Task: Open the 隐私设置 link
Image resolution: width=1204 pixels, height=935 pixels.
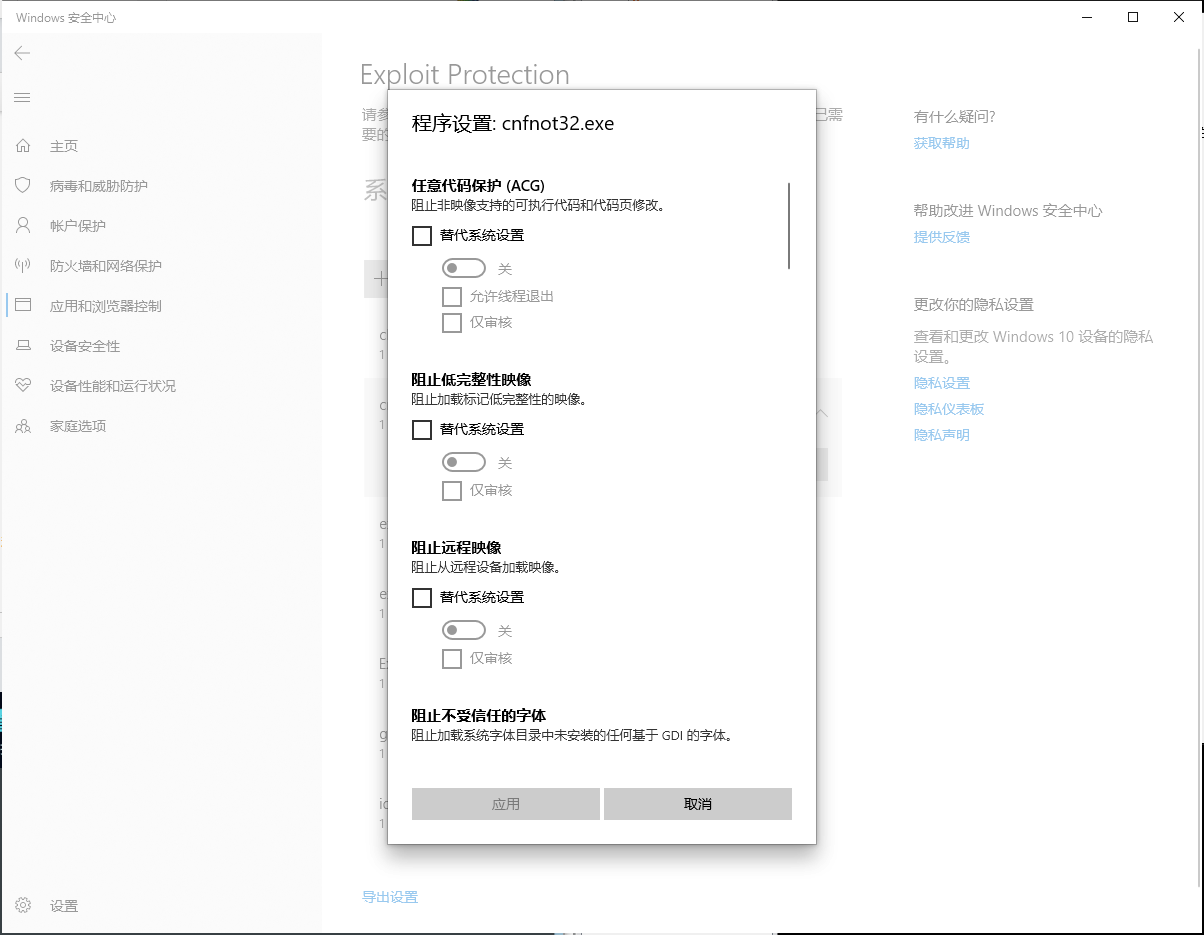Action: [x=942, y=383]
